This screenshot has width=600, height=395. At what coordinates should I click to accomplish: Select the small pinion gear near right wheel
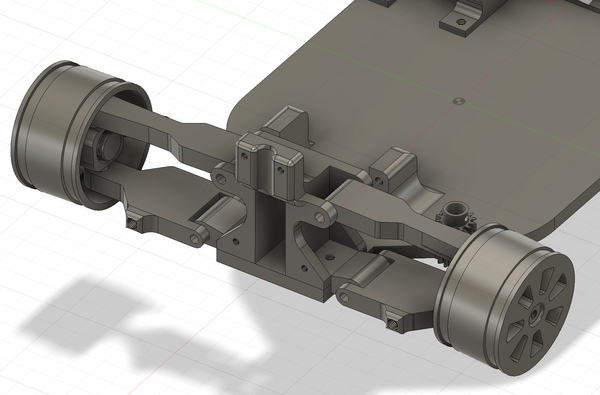457,217
